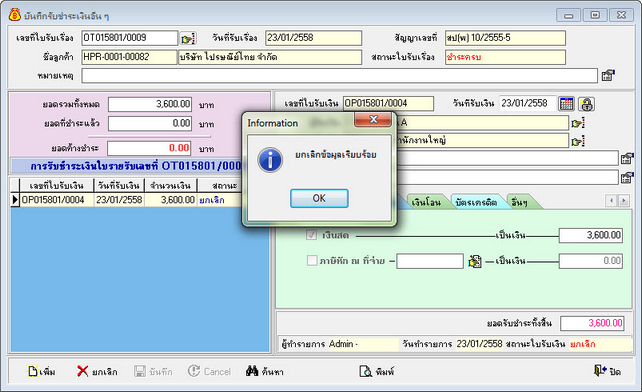Click the ยอดที่ชำระแล้ว field 0.00

[x=150, y=123]
